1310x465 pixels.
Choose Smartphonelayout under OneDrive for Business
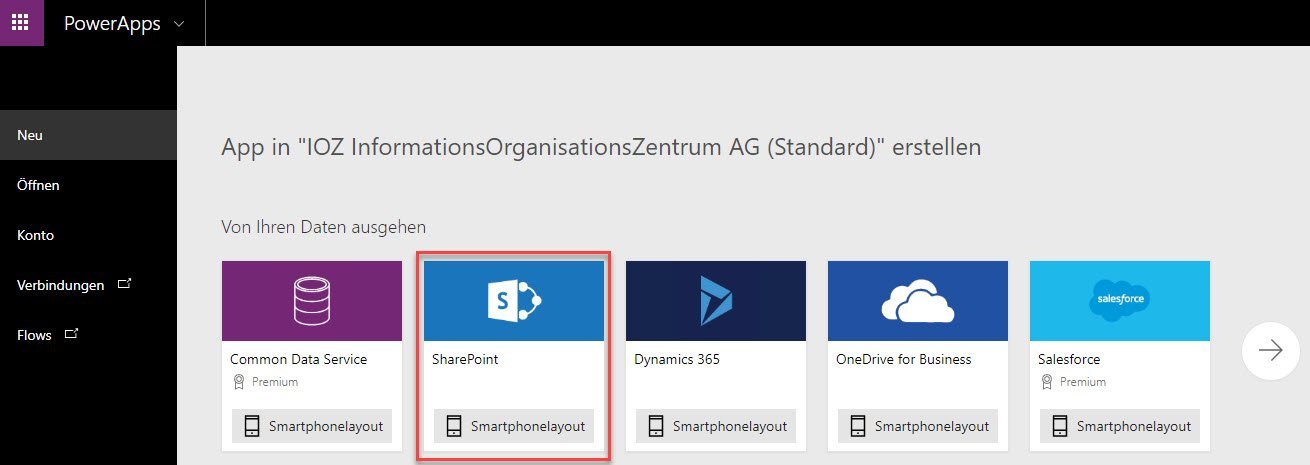918,426
